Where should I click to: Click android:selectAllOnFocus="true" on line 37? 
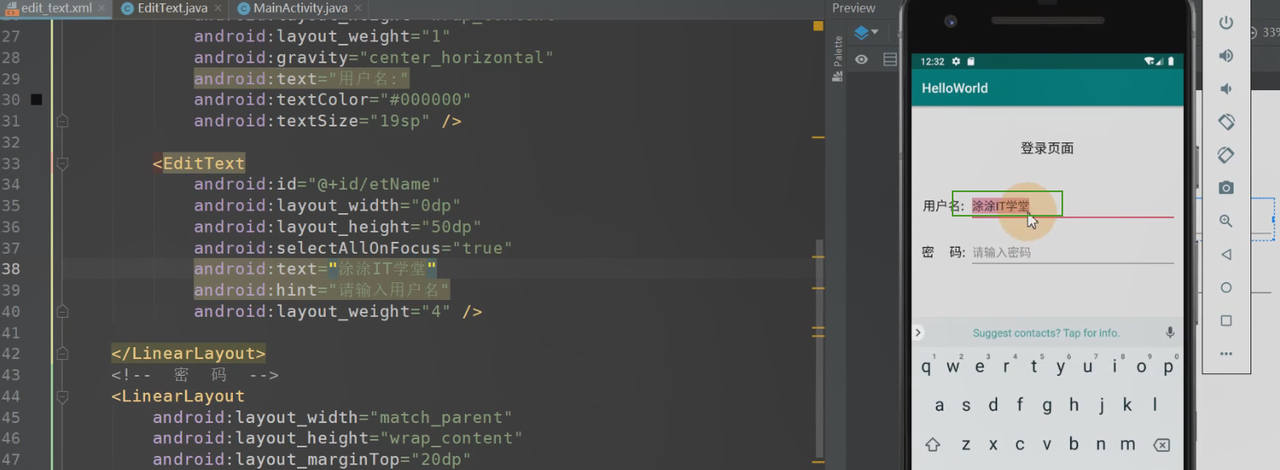tap(353, 248)
